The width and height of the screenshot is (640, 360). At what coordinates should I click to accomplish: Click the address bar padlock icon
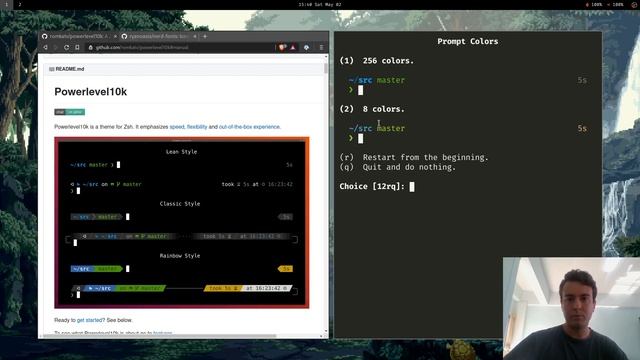91,47
